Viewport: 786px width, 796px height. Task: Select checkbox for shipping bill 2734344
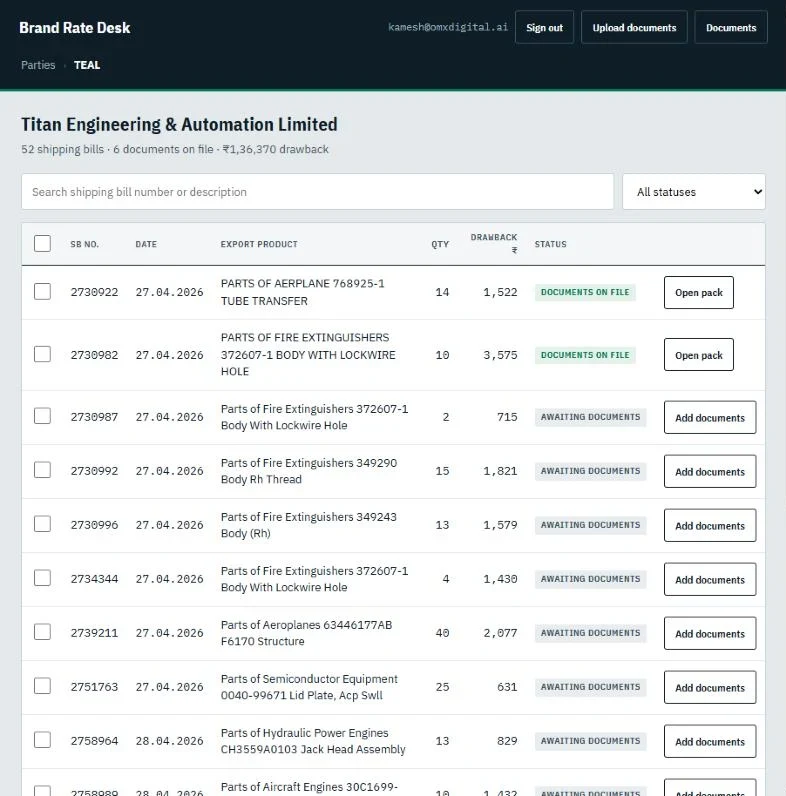pos(42,578)
